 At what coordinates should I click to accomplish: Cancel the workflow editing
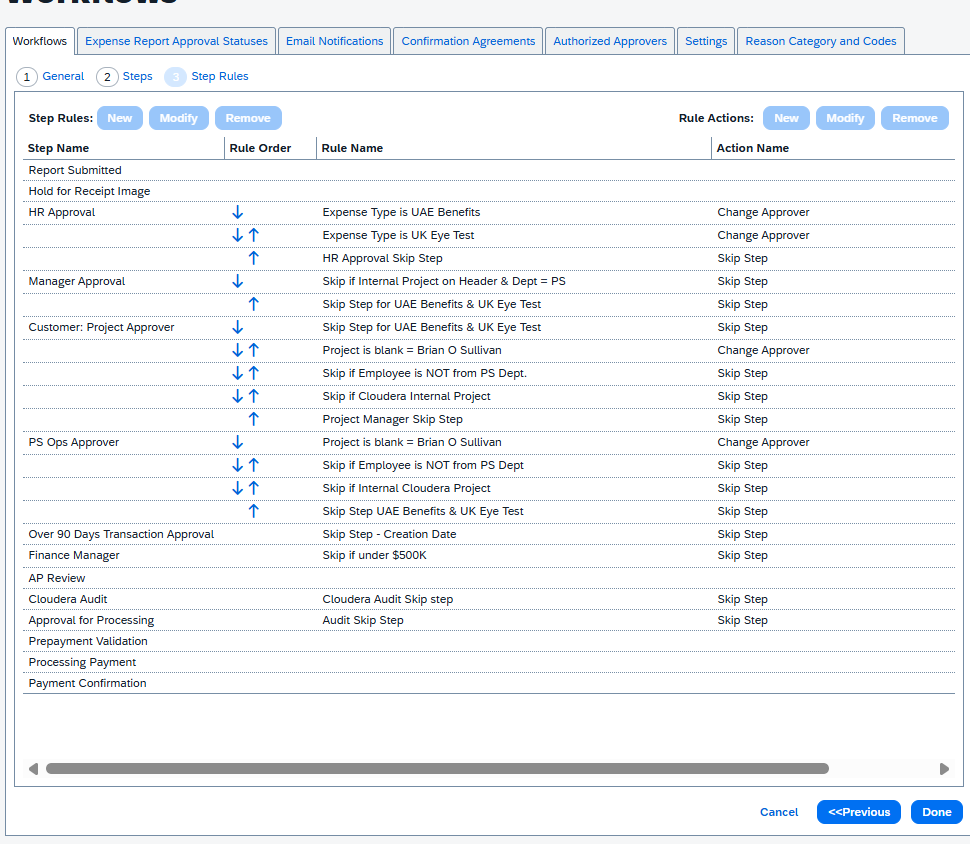(x=779, y=812)
